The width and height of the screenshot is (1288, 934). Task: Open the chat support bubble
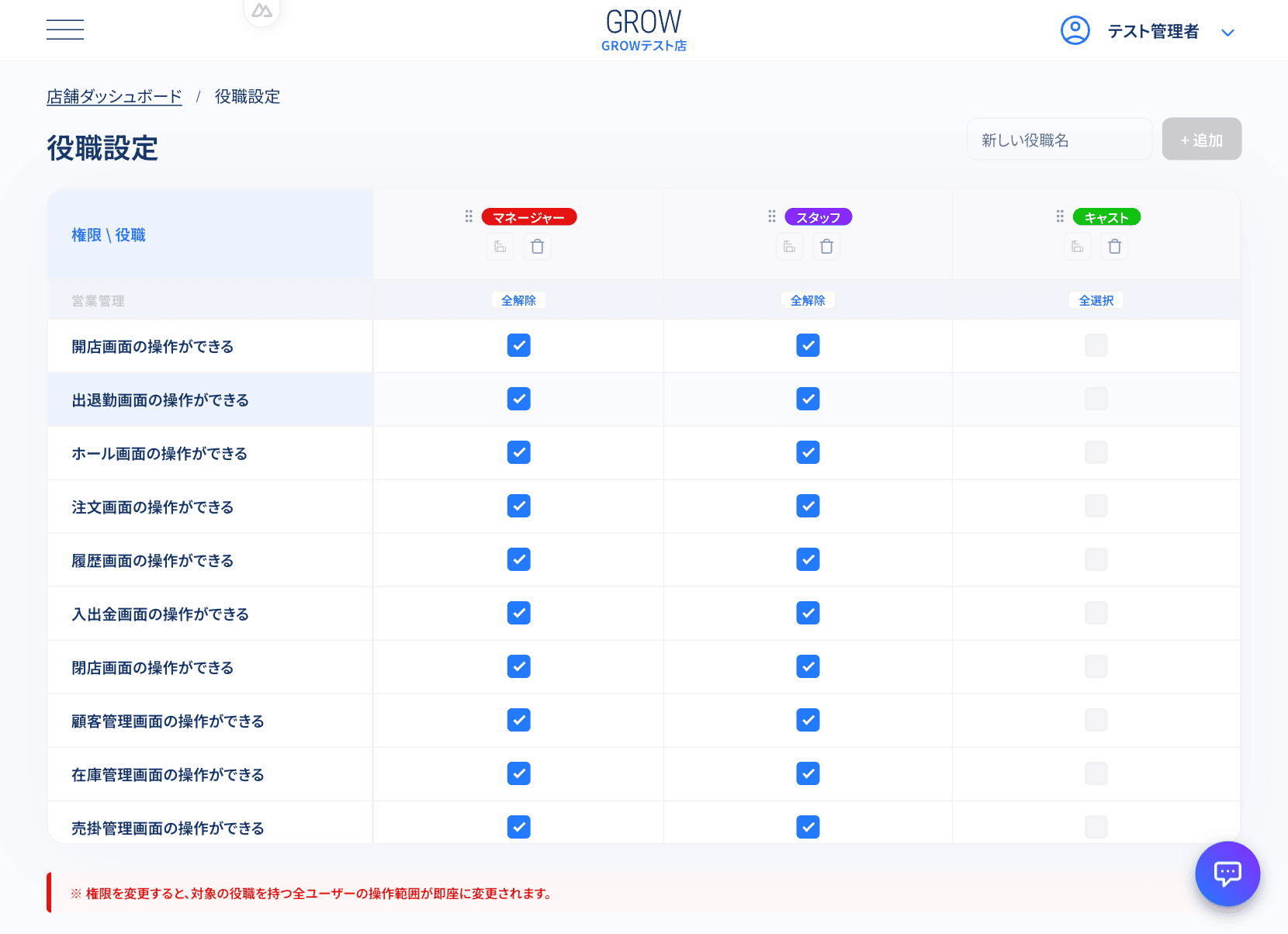pyautogui.click(x=1227, y=873)
